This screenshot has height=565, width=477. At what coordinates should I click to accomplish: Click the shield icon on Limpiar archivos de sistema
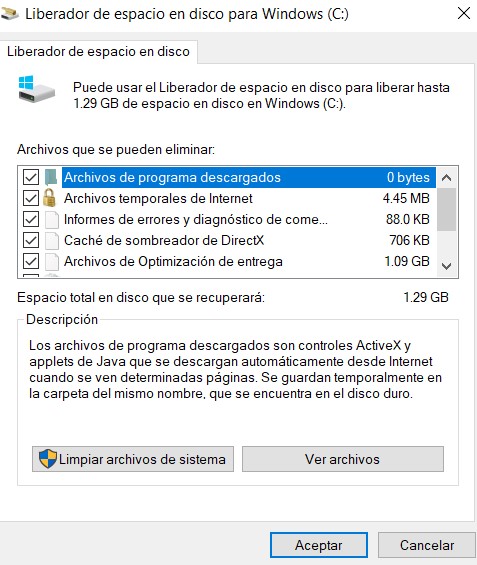(x=48, y=459)
